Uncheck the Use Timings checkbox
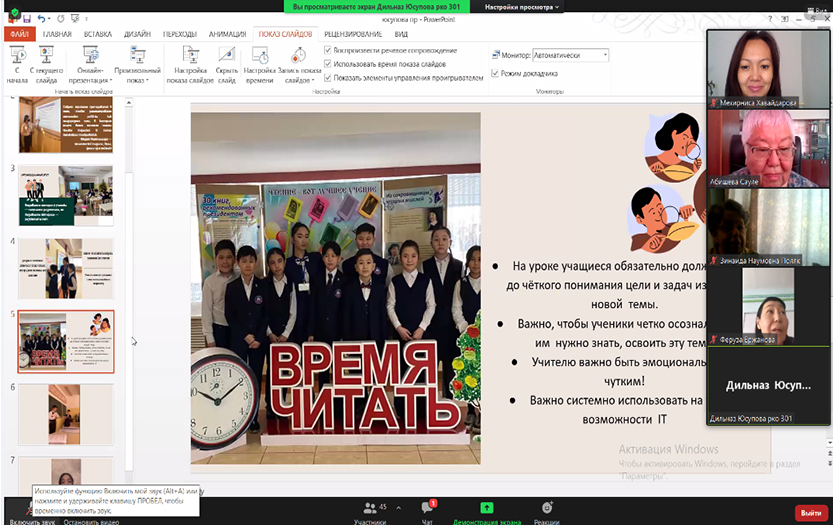This screenshot has width=833, height=525. pos(329,64)
